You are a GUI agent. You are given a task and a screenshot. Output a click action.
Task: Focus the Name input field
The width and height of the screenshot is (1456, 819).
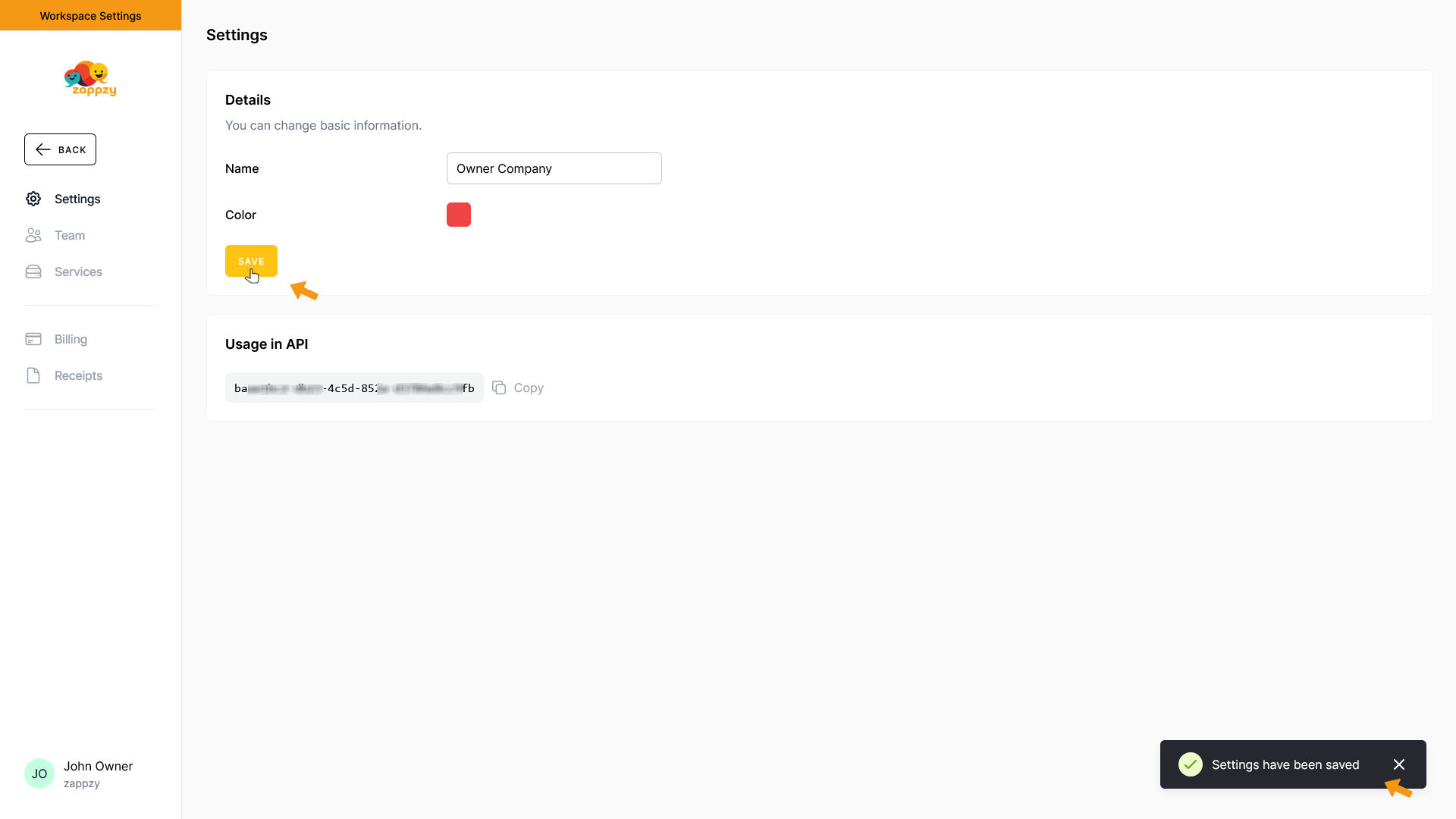click(x=554, y=168)
